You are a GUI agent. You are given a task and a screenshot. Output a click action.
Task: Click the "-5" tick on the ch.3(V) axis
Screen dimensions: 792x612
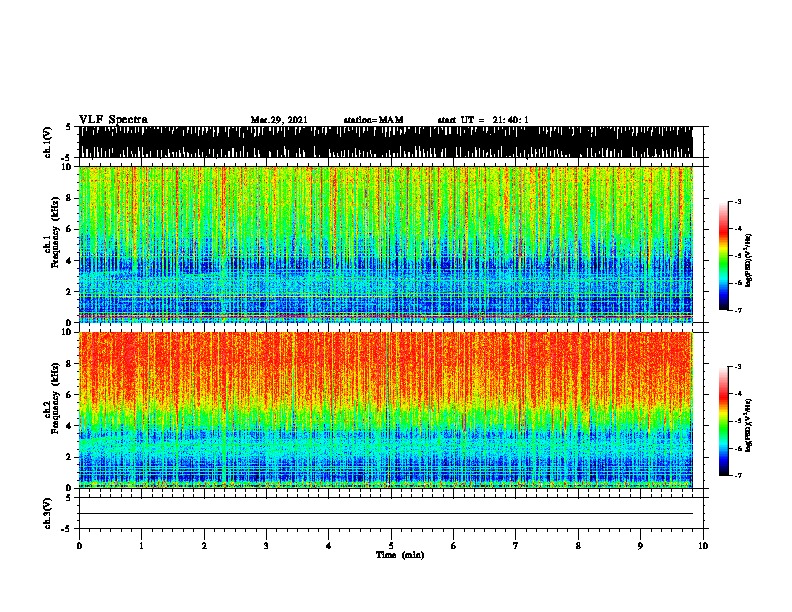point(66,529)
